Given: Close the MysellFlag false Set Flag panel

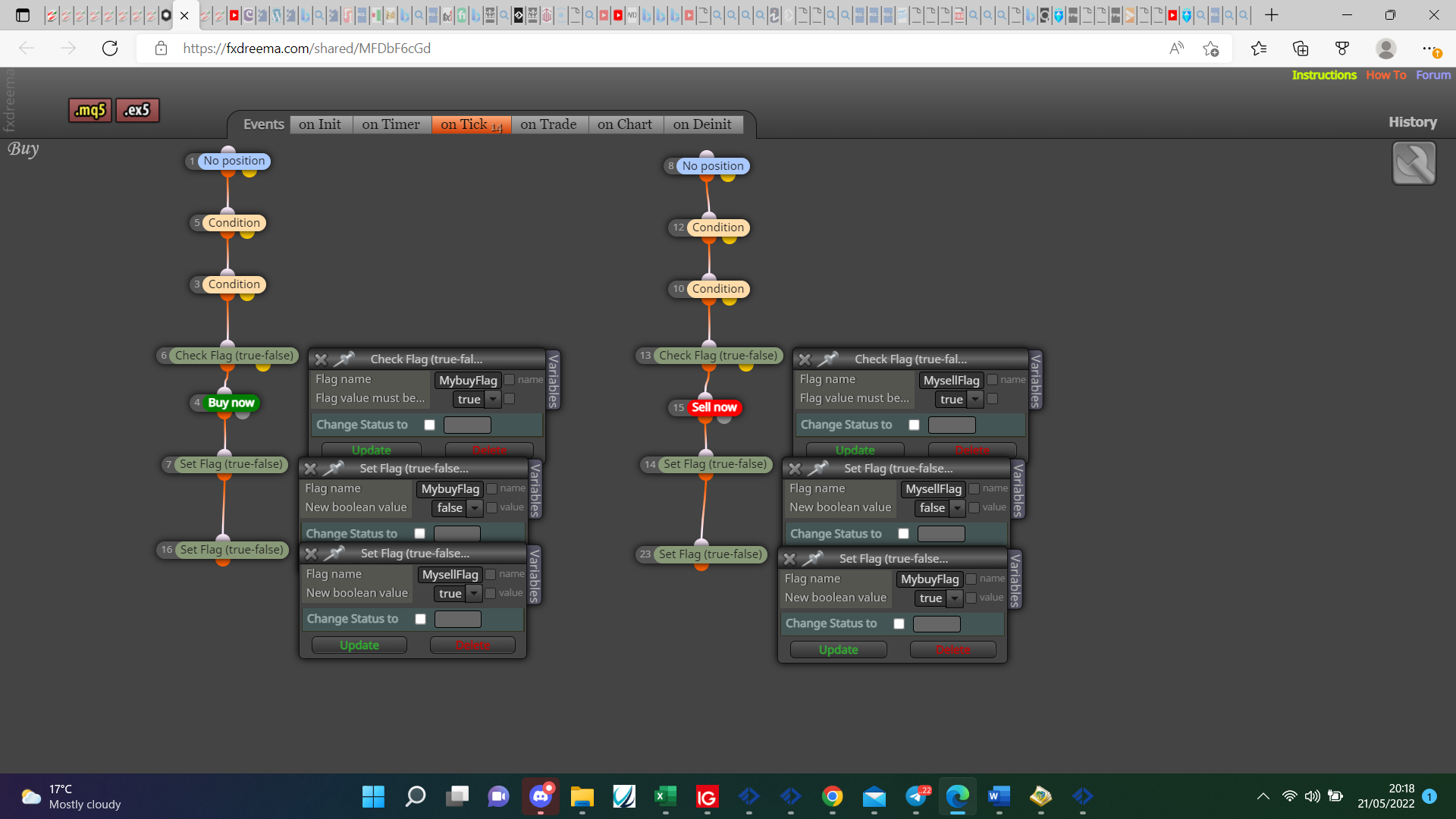Looking at the screenshot, I should coord(795,469).
